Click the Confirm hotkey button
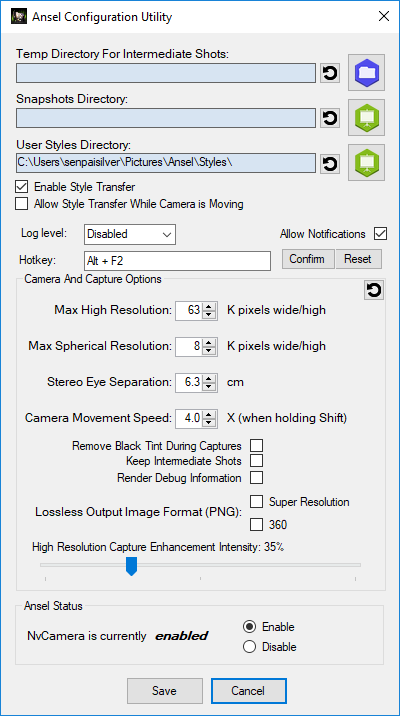 pos(308,259)
